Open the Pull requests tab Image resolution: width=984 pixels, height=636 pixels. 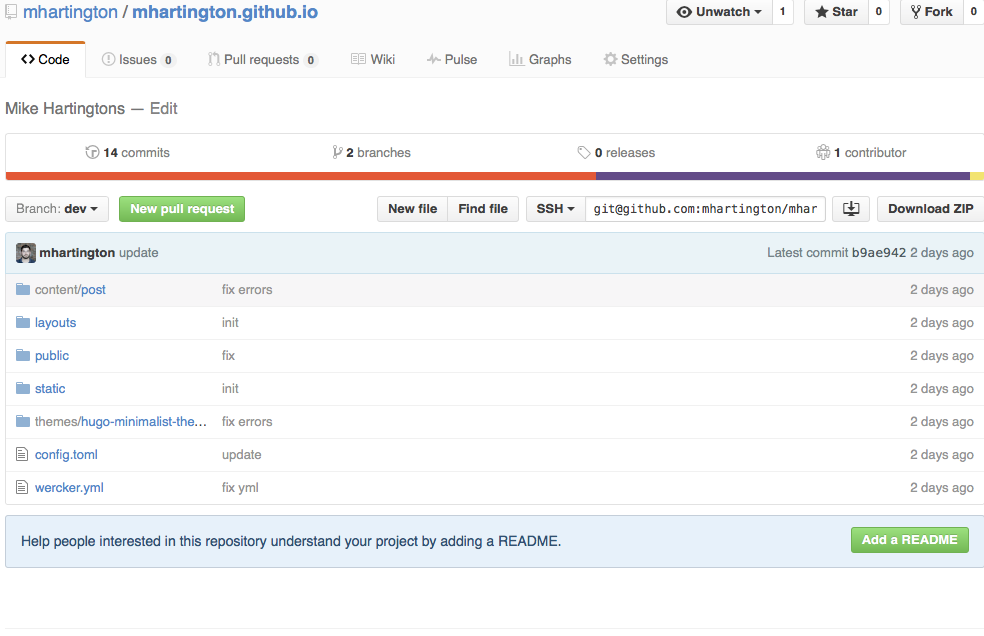262,60
